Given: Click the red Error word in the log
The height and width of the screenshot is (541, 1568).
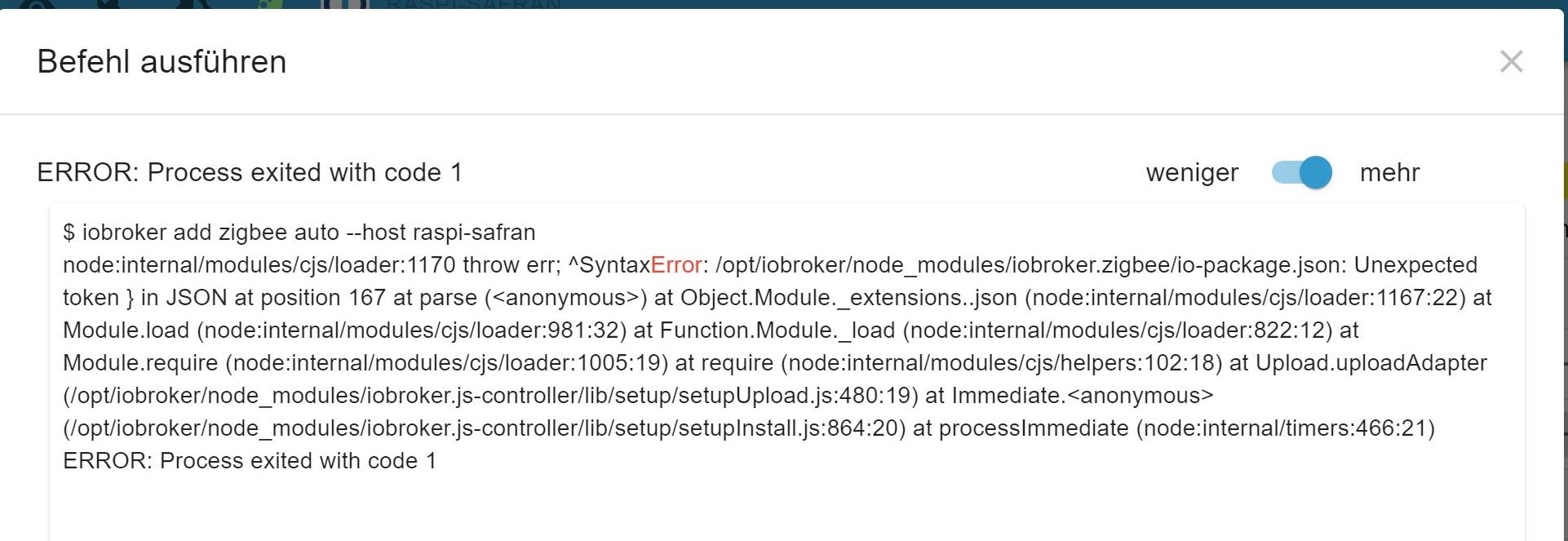Looking at the screenshot, I should pos(676,265).
